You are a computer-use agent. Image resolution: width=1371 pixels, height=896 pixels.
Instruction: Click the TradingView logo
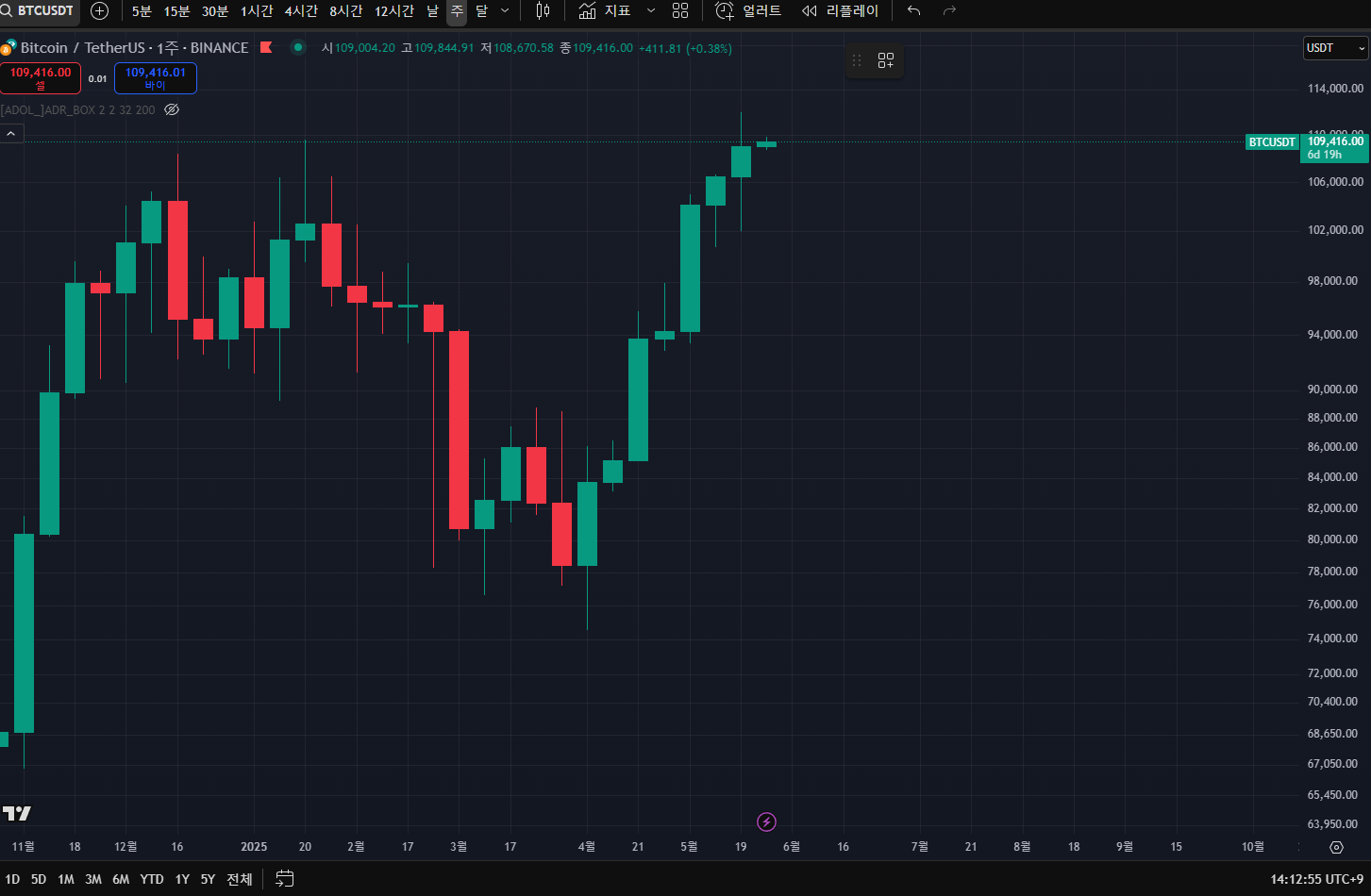17,813
